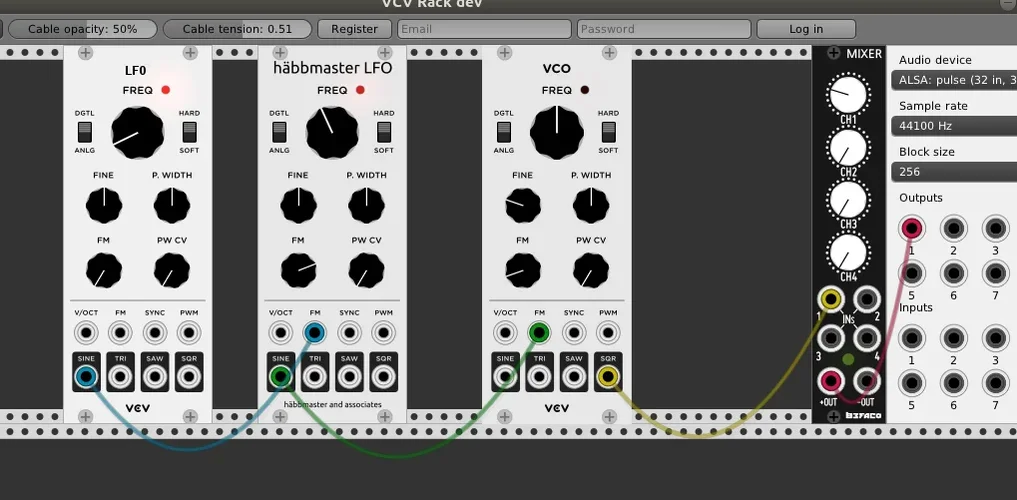Viewport: 1017px width, 500px height.
Task: Click audio Inputs jack 6
Action: [953, 383]
